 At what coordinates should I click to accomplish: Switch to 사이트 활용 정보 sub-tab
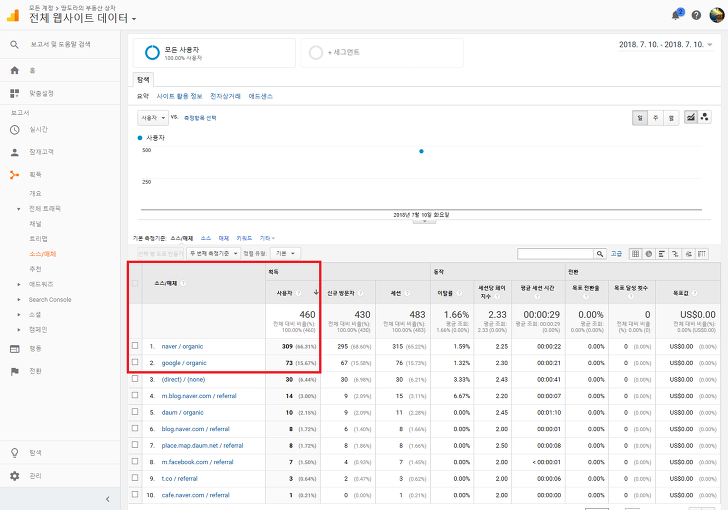[x=179, y=96]
